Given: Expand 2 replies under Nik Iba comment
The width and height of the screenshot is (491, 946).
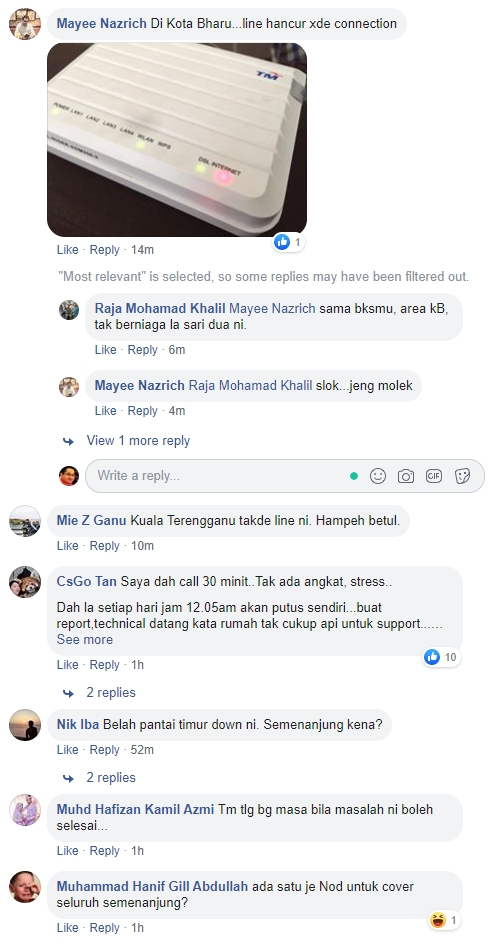Looking at the screenshot, I should click(111, 778).
